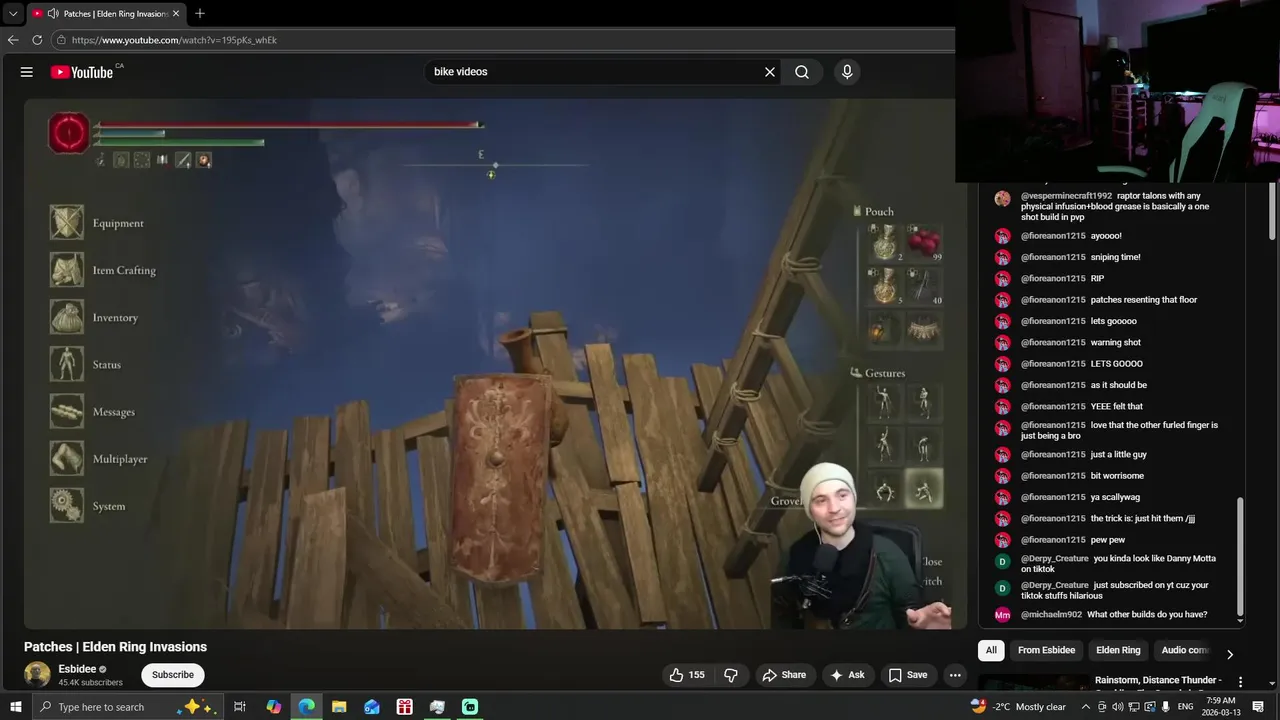Image resolution: width=1280 pixels, height=720 pixels.
Task: Click the Messages icon in the game menu
Action: 67,411
